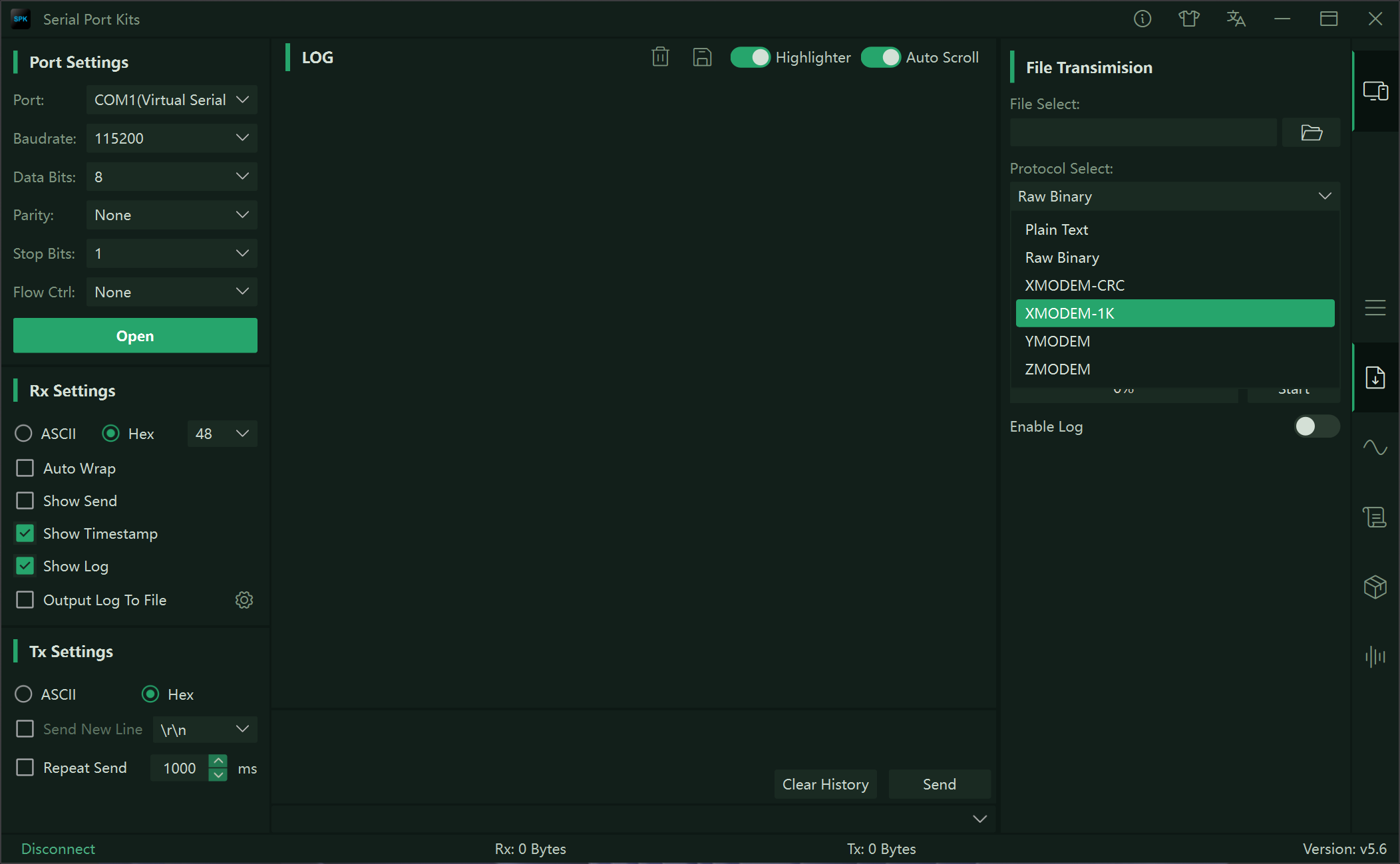Open the Parity dropdown
Viewport: 1400px width, 864px height.
pos(172,215)
